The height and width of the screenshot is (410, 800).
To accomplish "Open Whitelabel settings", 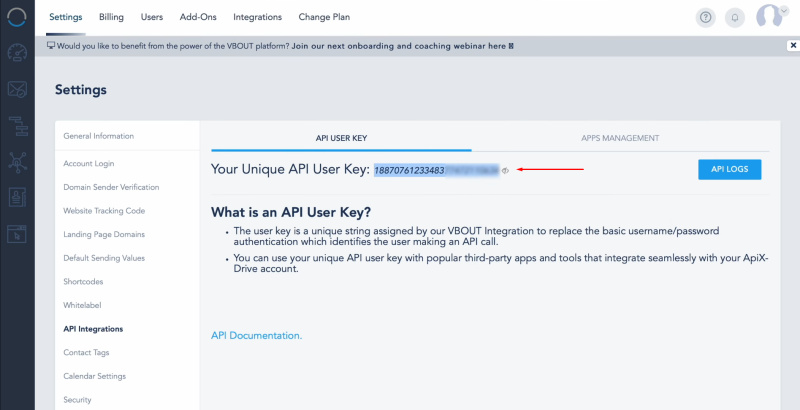I will (x=82, y=305).
